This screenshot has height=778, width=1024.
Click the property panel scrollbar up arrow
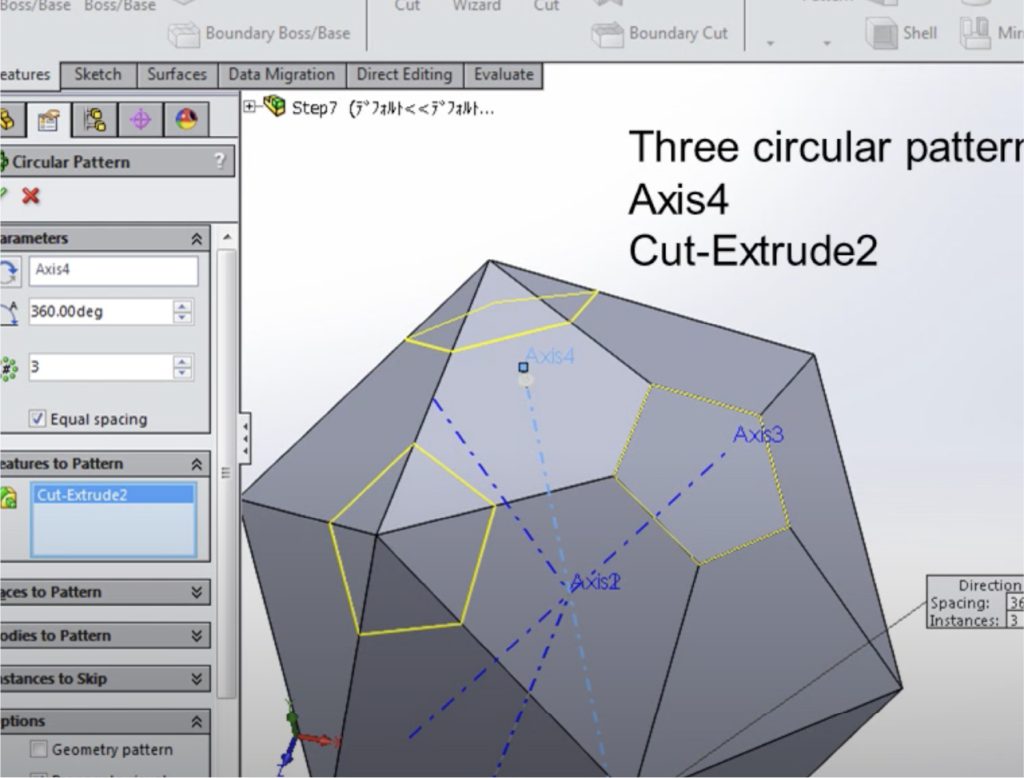(227, 237)
